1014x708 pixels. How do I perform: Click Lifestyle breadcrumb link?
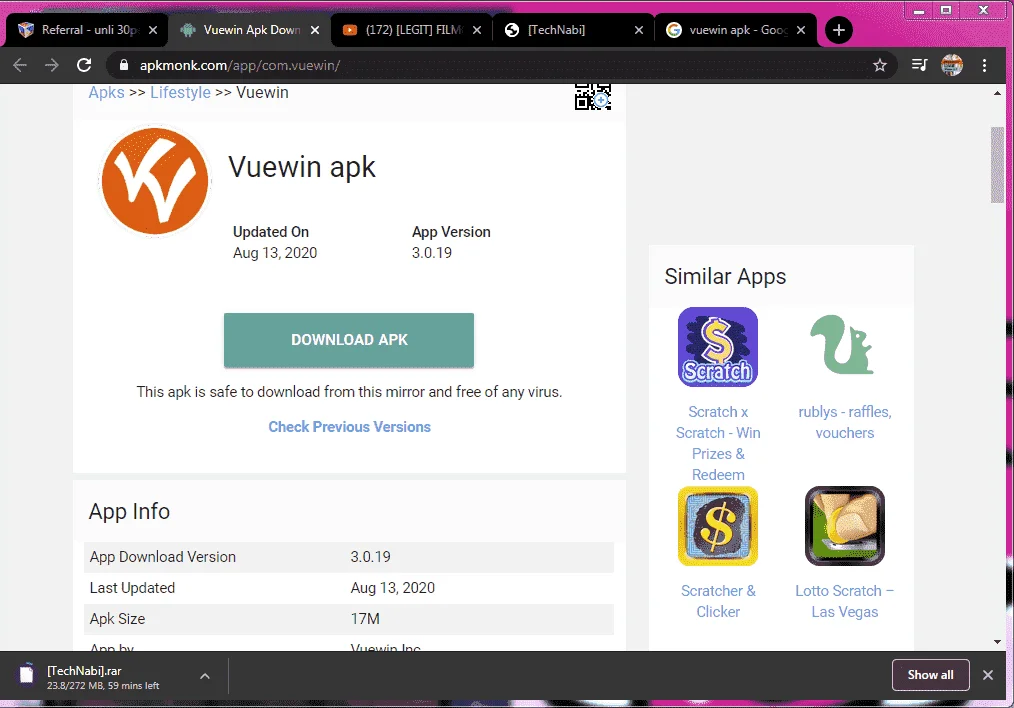pyautogui.click(x=180, y=92)
